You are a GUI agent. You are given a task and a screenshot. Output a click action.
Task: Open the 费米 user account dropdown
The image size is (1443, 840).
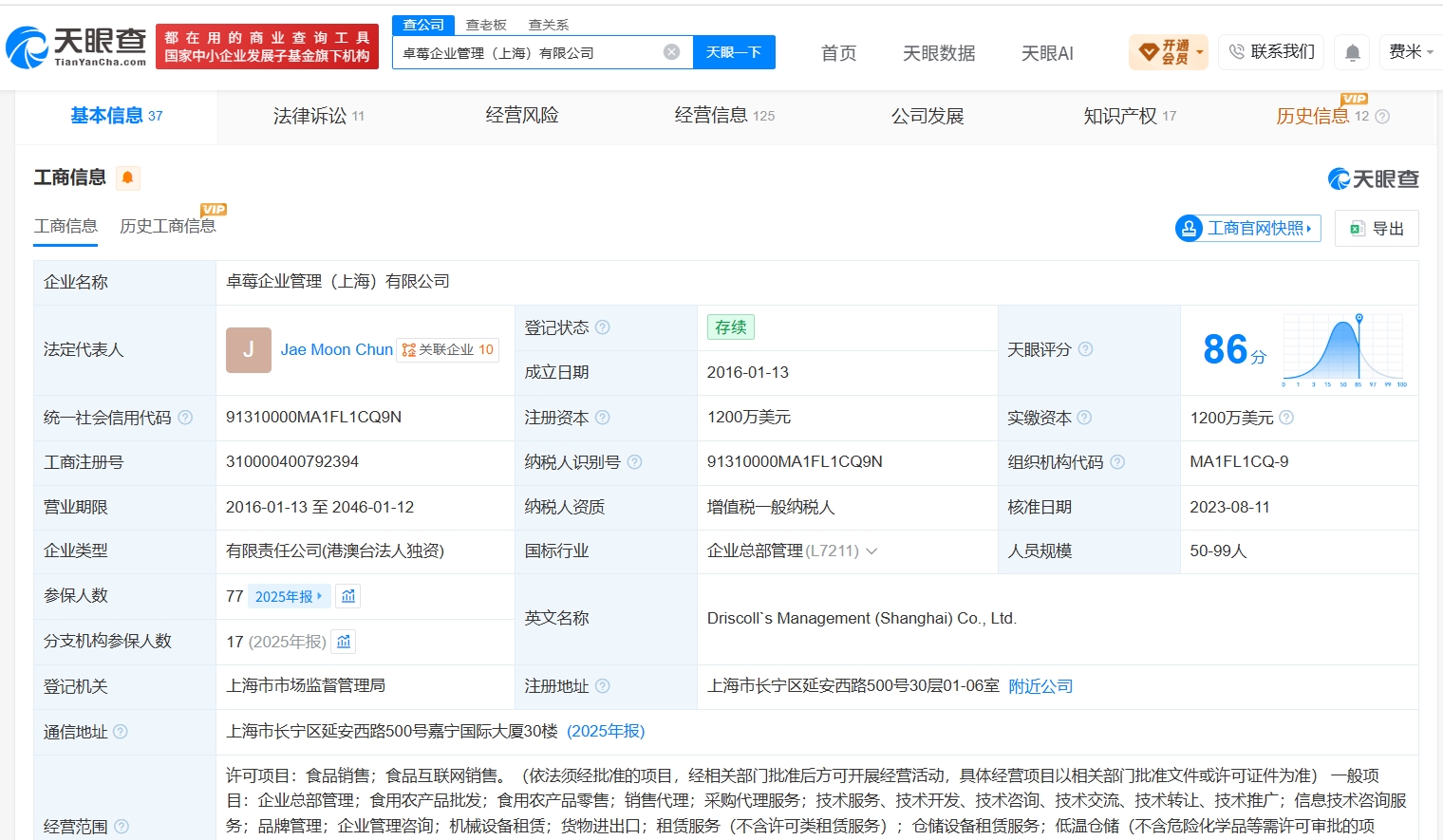click(x=1411, y=52)
